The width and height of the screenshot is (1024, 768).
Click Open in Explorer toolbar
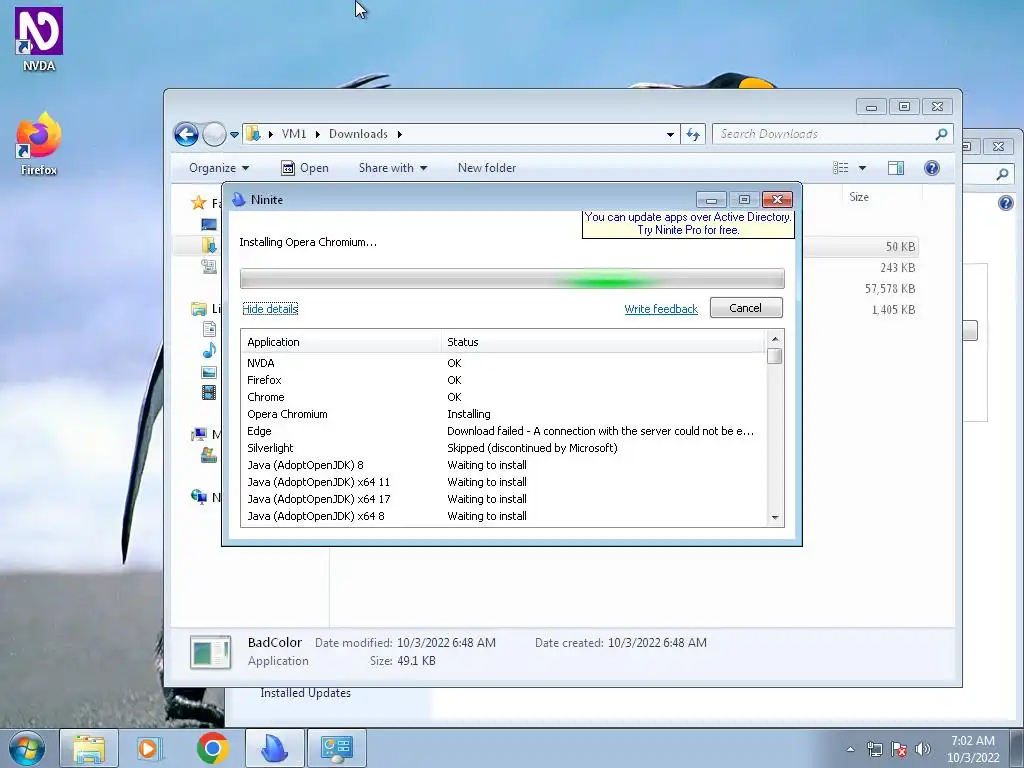point(304,168)
